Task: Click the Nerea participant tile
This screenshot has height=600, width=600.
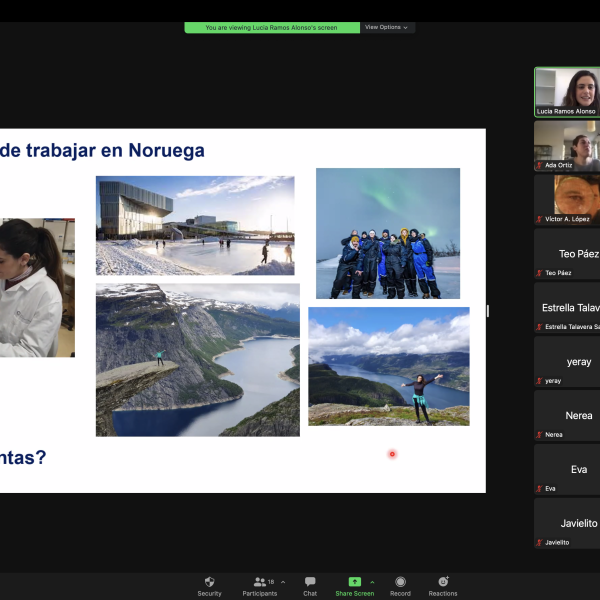Action: (567, 415)
